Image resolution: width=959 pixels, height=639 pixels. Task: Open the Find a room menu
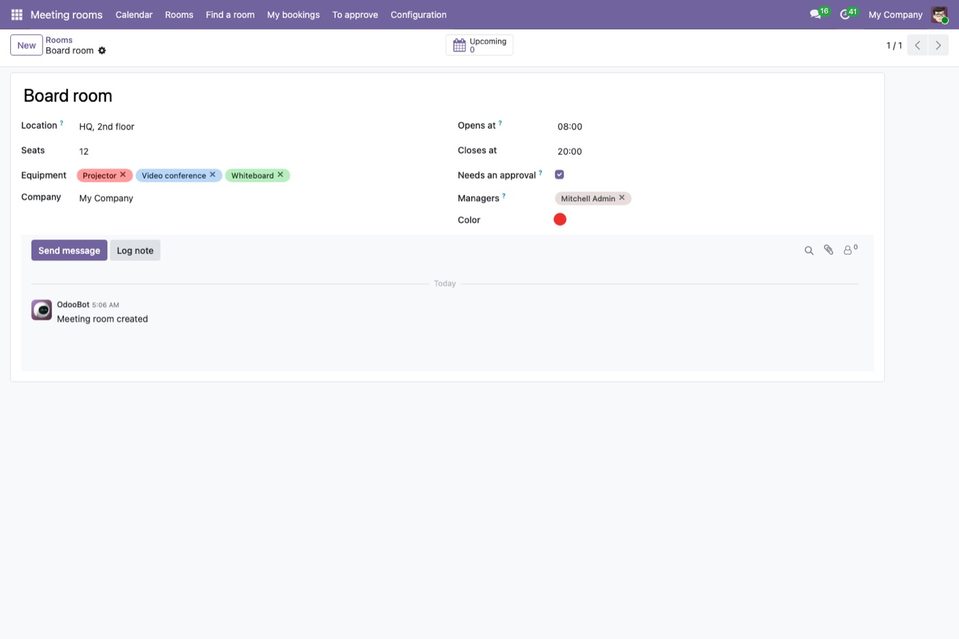point(230,15)
